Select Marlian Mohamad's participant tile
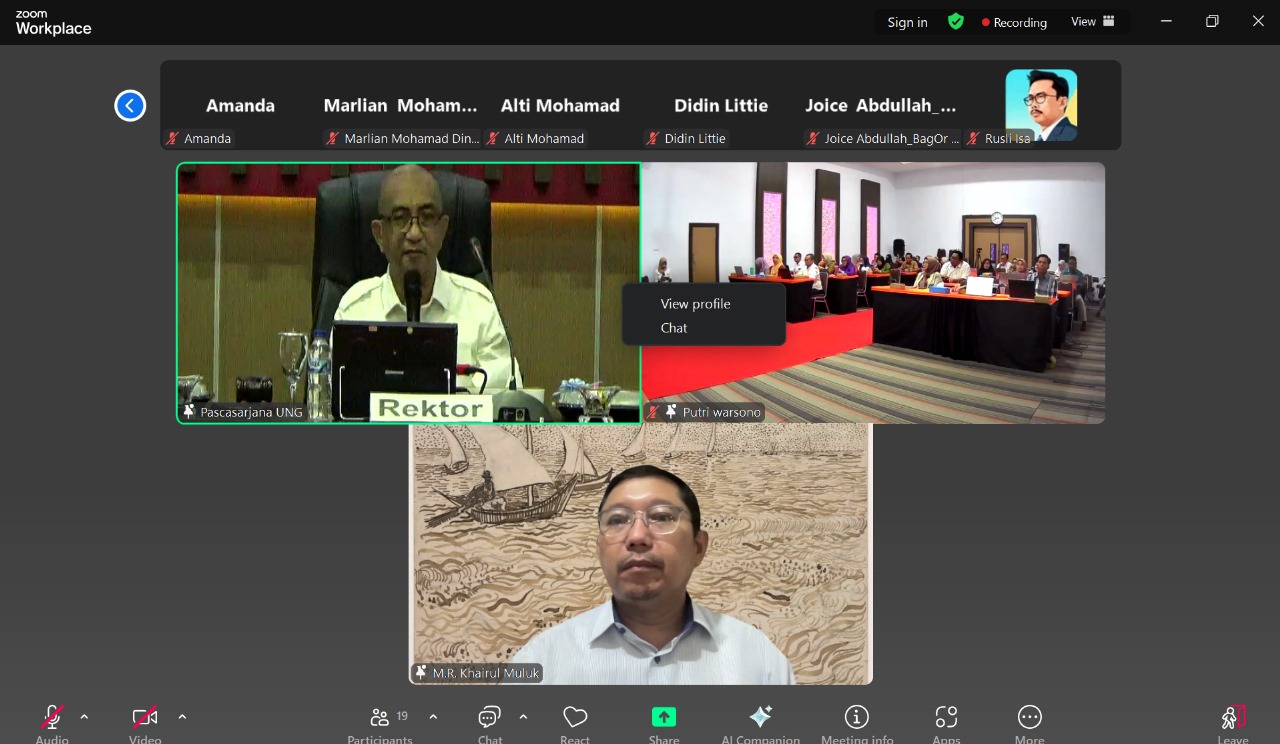This screenshot has height=744, width=1280. coord(400,105)
